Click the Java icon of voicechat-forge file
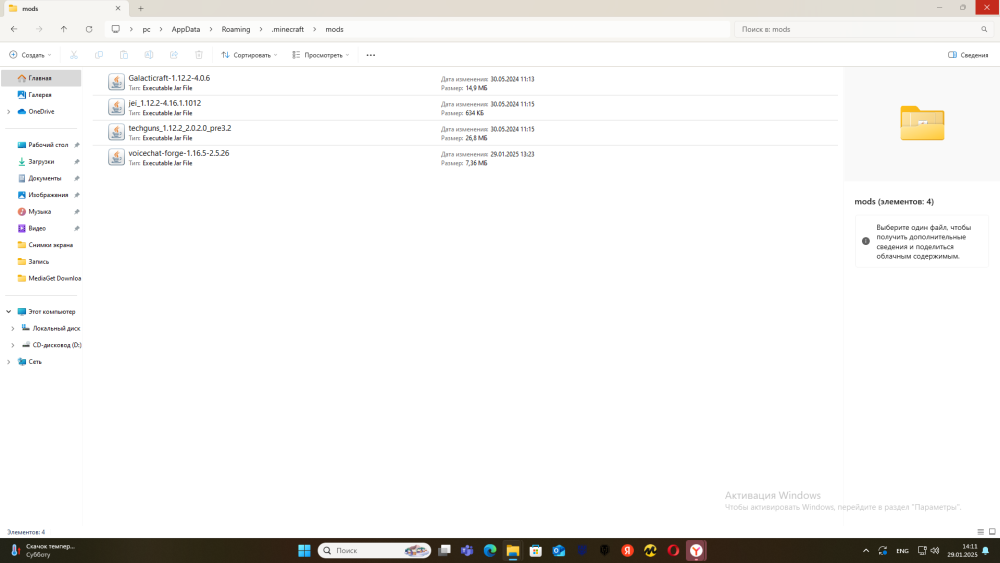The height and width of the screenshot is (563, 1000). click(116, 157)
